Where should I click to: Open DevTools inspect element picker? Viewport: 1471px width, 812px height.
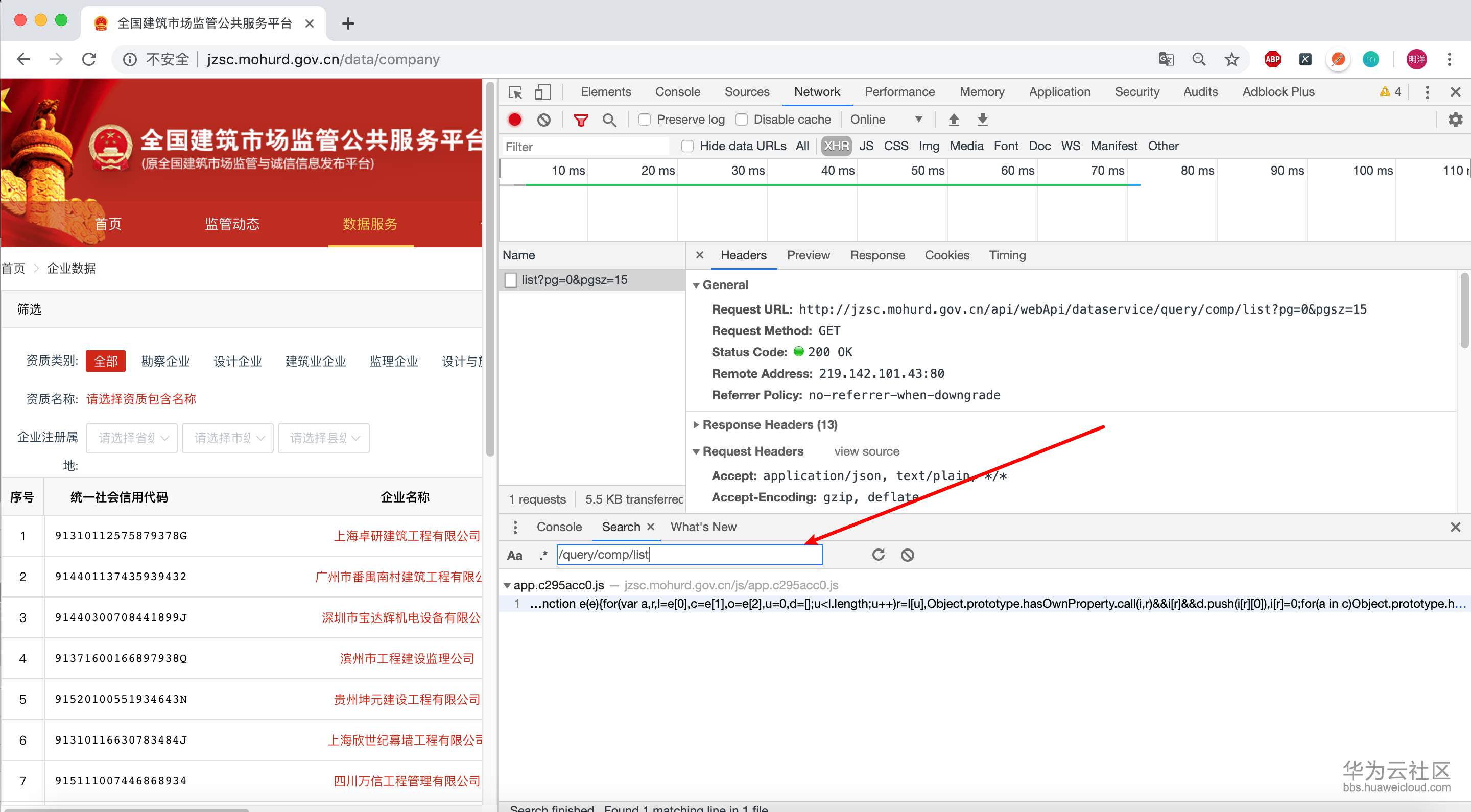tap(515, 92)
